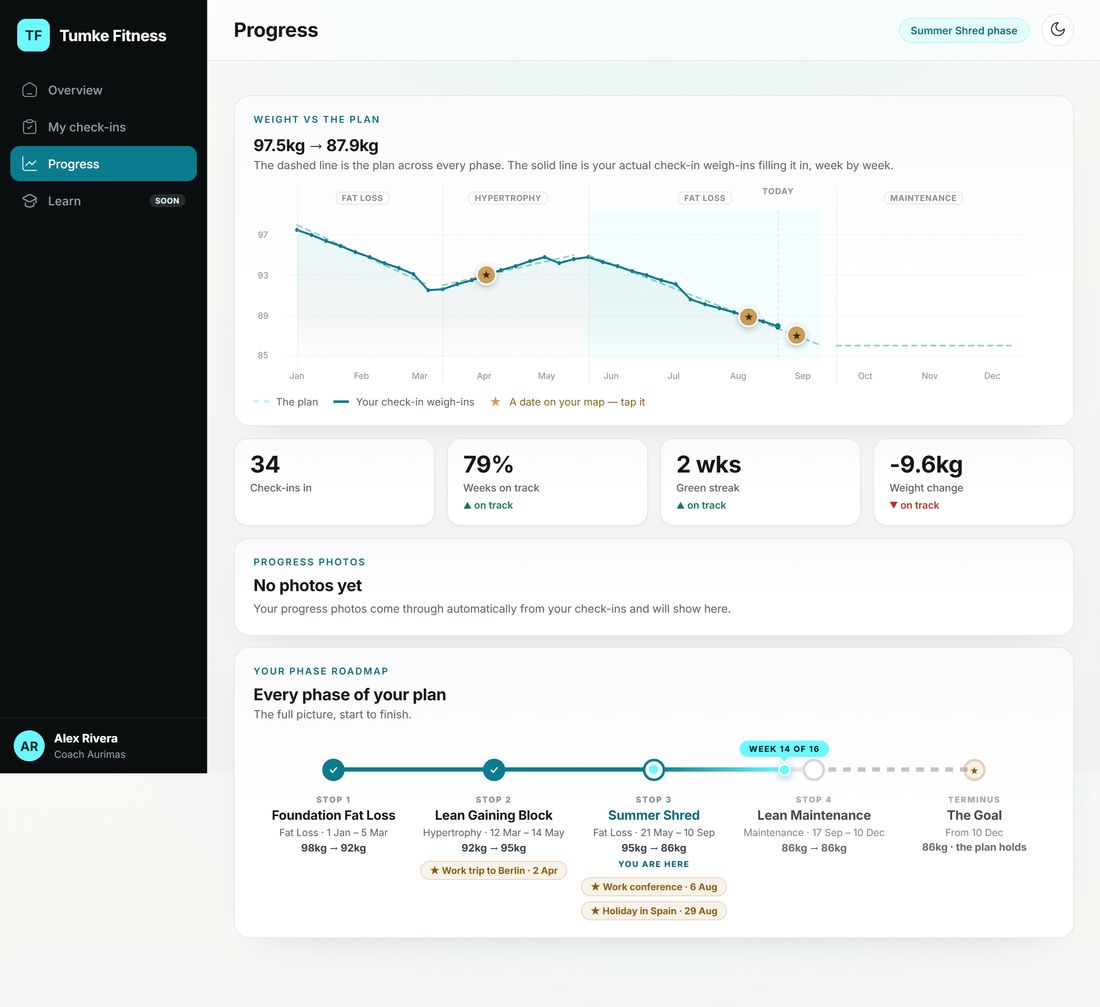Click the Stop 2 checkmark node
The image size is (1100, 1007).
click(494, 770)
